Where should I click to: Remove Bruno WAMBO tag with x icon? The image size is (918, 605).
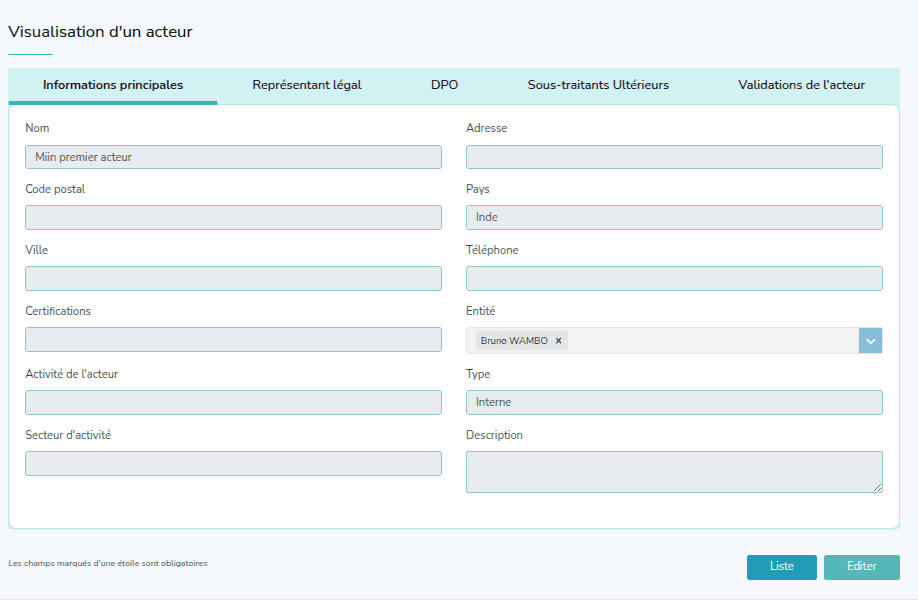558,341
